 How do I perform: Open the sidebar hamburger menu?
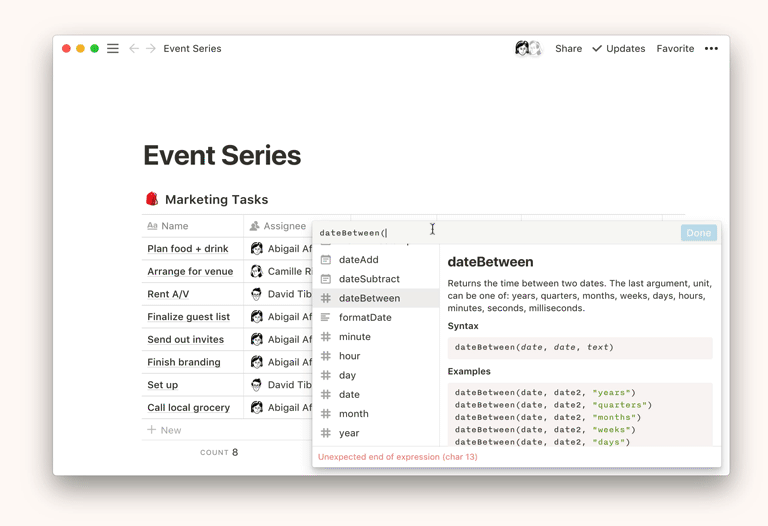click(x=113, y=48)
